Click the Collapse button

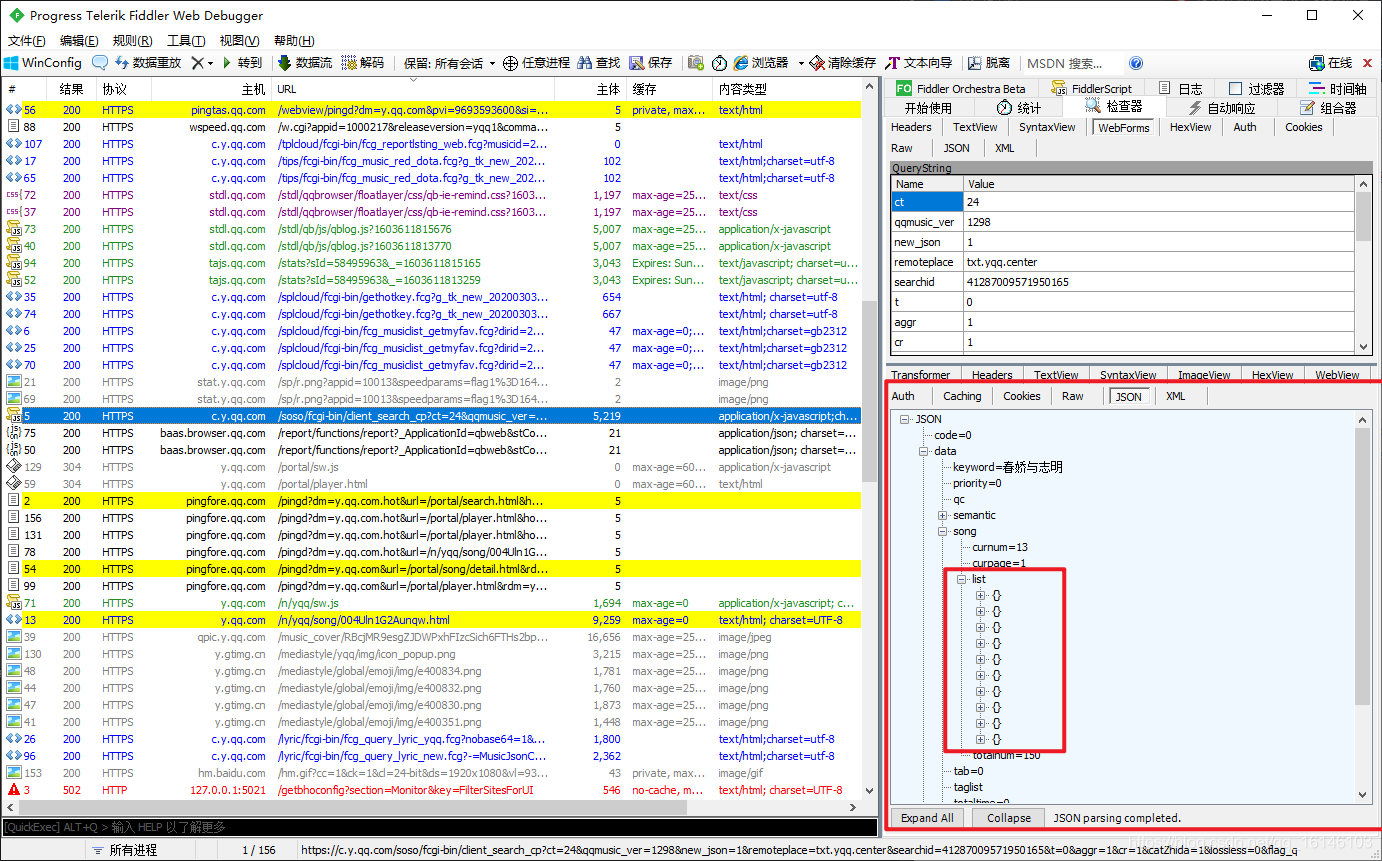(1009, 818)
